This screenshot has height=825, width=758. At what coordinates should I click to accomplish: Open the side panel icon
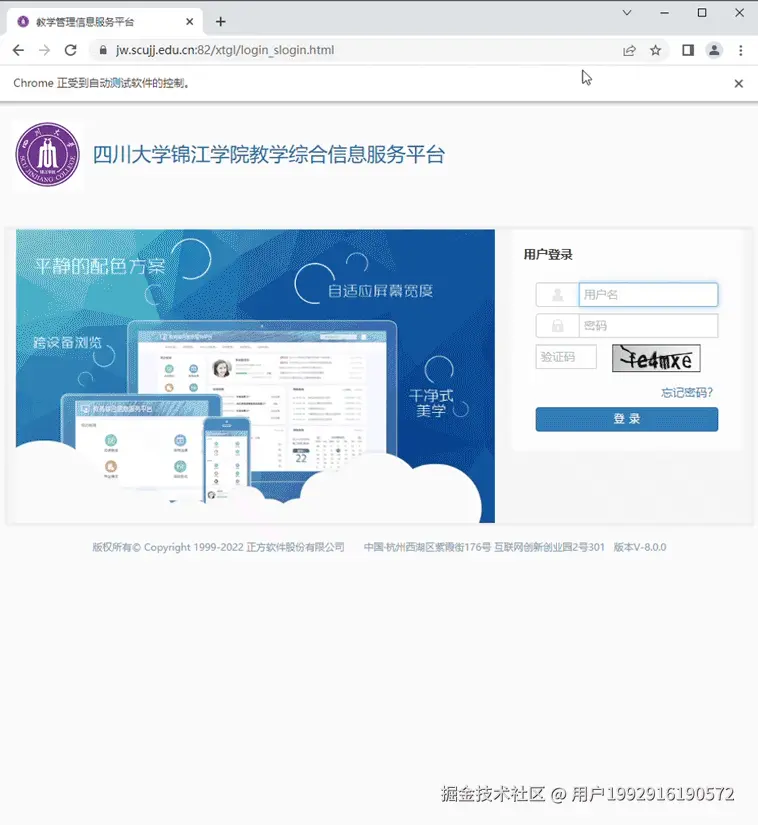tap(688, 50)
